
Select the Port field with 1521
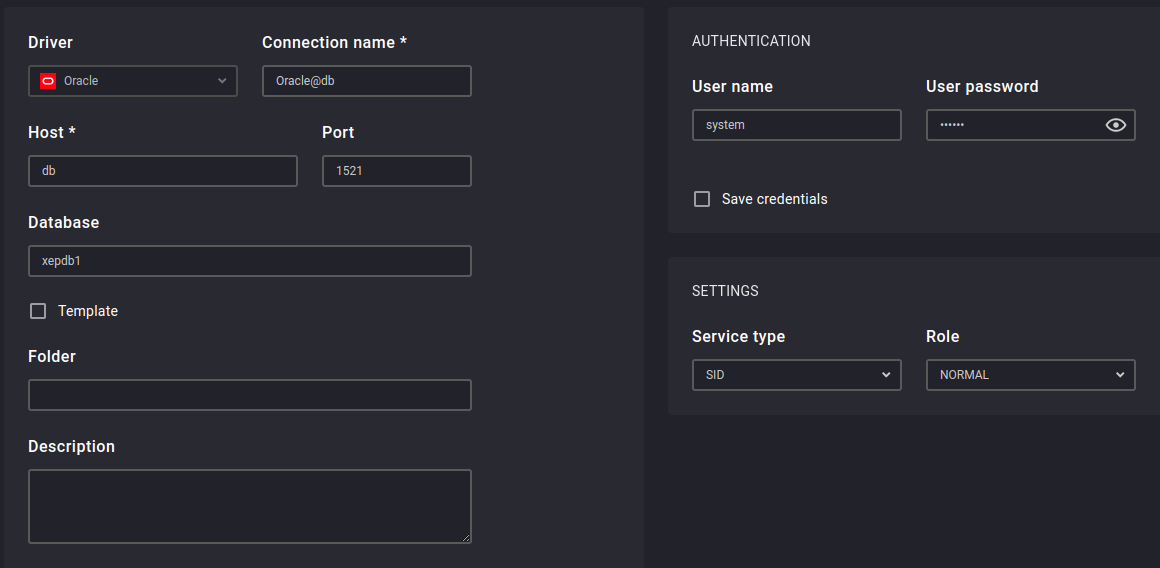(396, 171)
